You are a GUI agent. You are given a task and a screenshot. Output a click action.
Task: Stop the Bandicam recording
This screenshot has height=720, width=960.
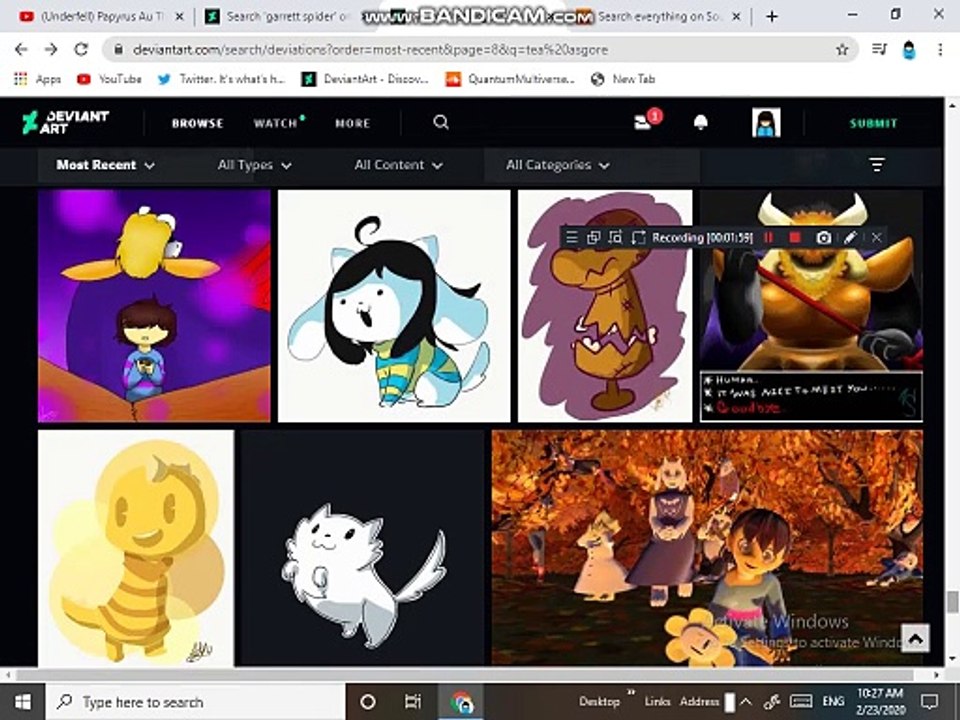pos(795,238)
